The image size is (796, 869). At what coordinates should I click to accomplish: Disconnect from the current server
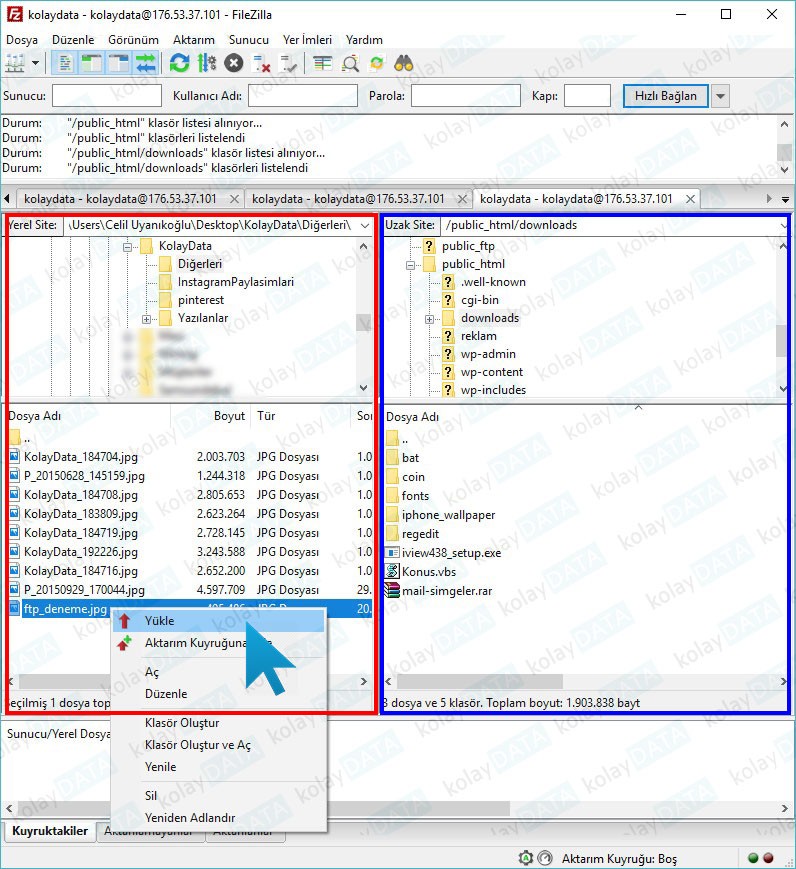262,63
